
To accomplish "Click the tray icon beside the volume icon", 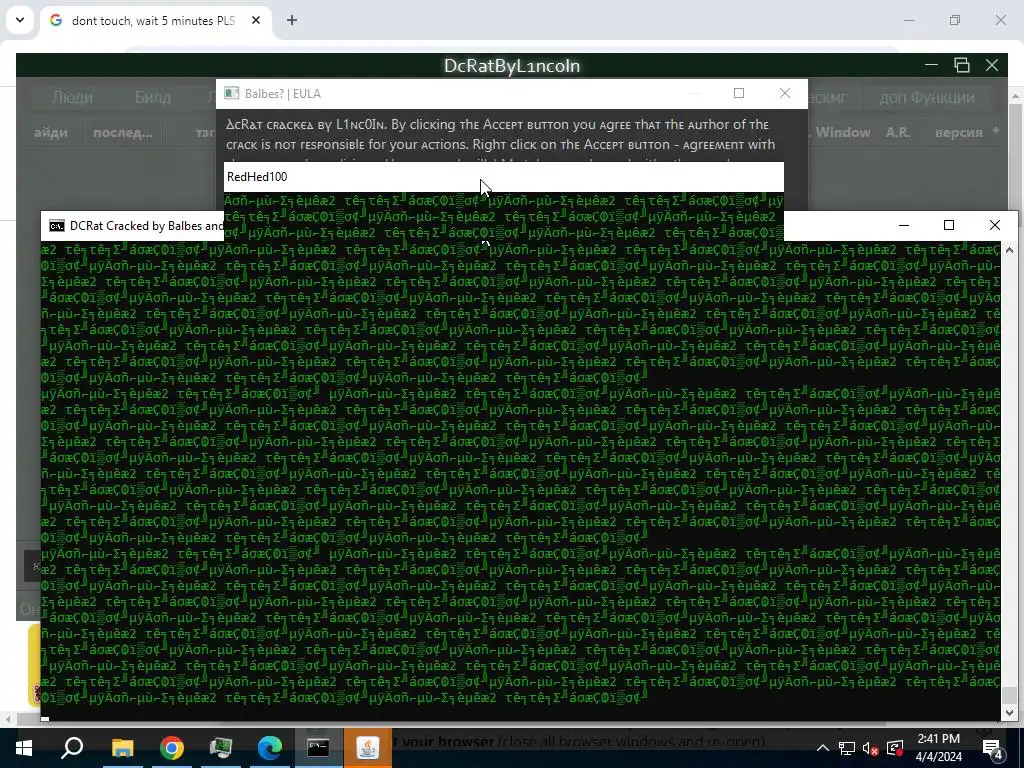I will coord(895,748).
